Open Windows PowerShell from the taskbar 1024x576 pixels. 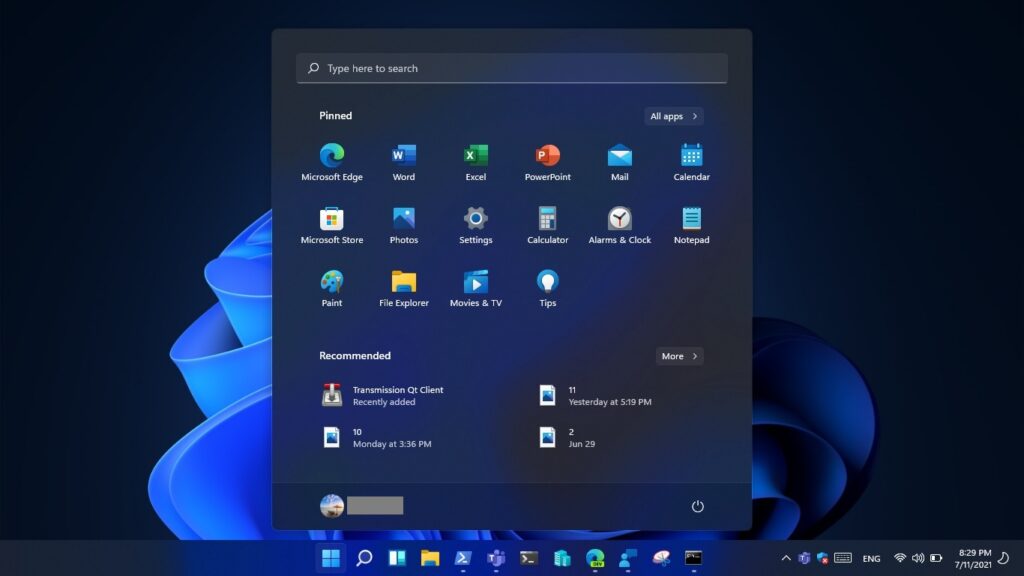point(462,557)
